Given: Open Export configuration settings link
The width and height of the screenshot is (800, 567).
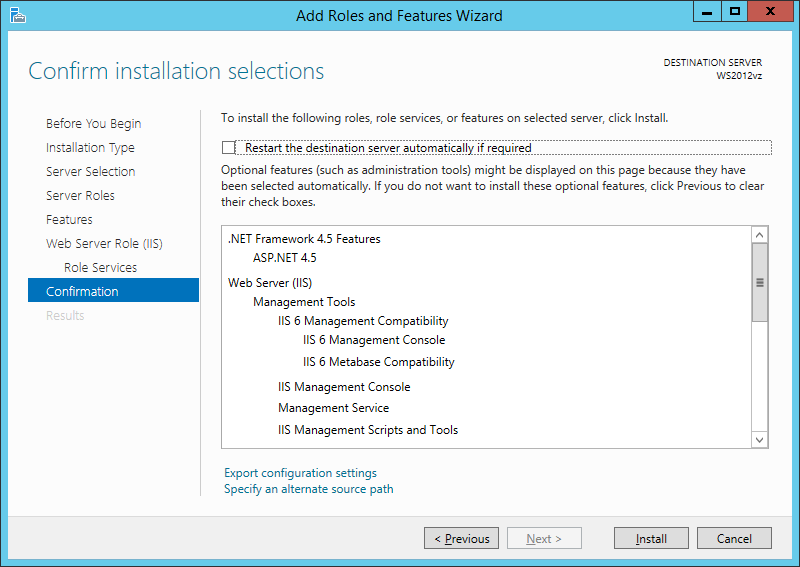Looking at the screenshot, I should pos(300,473).
